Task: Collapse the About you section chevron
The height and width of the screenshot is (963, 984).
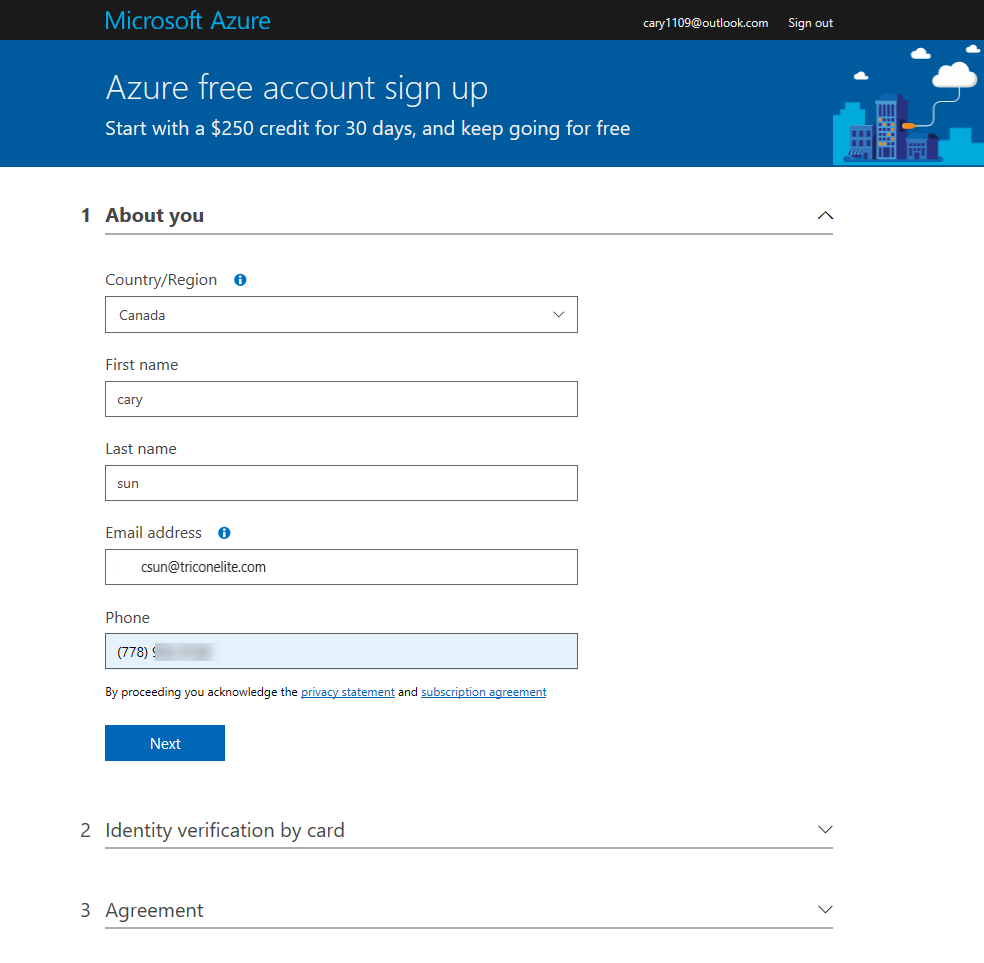Action: pyautogui.click(x=825, y=215)
